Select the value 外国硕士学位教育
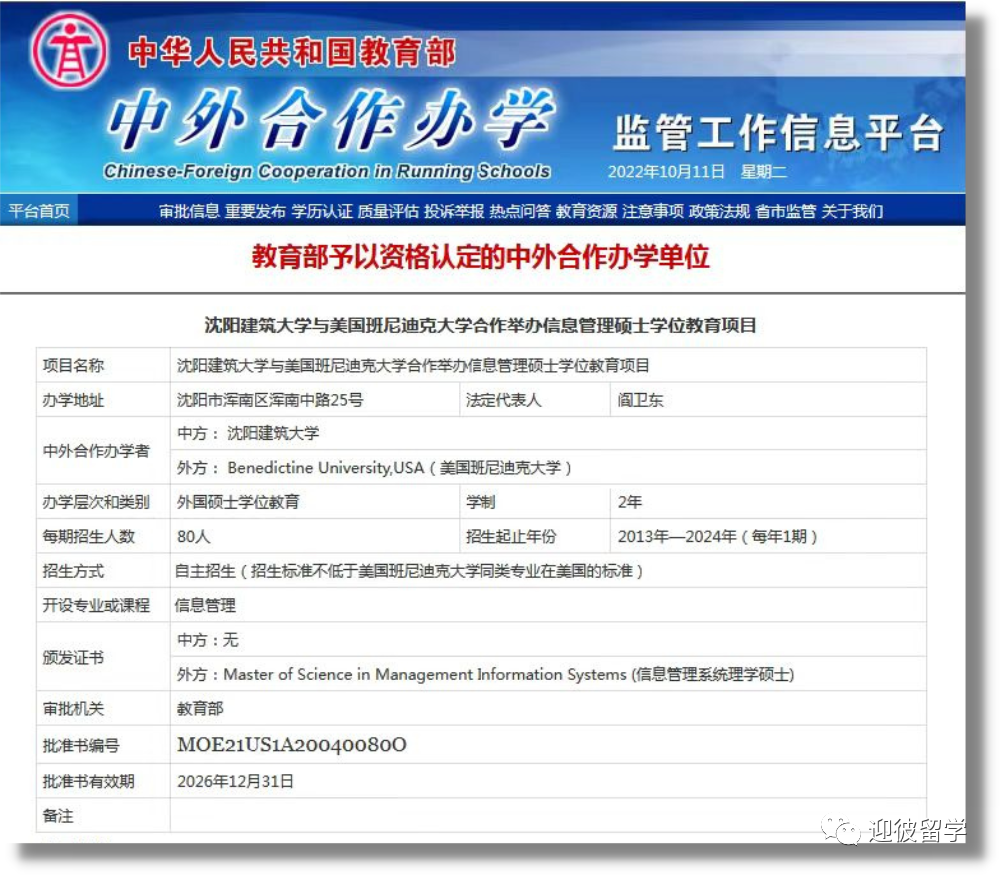The image size is (1000, 875). [238, 502]
